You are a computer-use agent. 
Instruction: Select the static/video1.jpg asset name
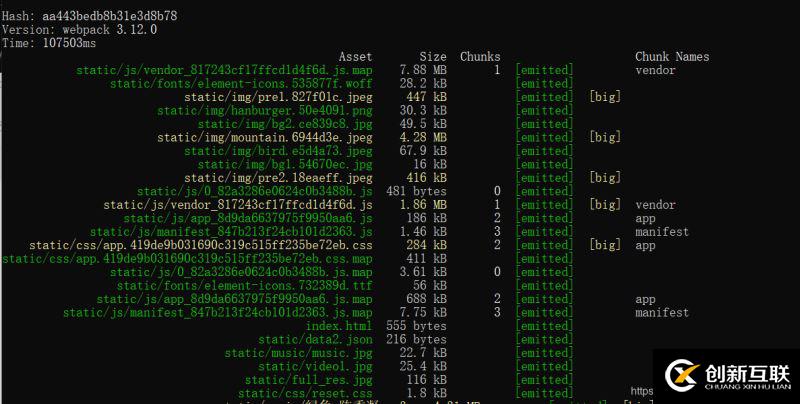pos(315,366)
